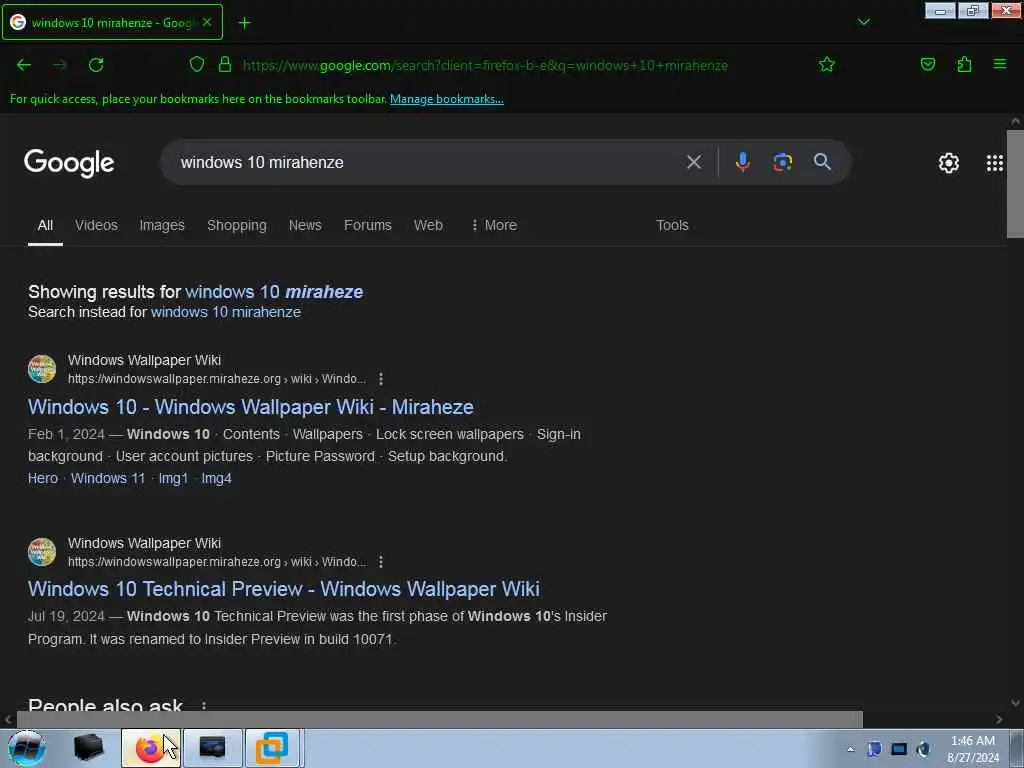Viewport: 1024px width, 768px height.
Task: Expand the More search filters menu
Action: click(494, 225)
